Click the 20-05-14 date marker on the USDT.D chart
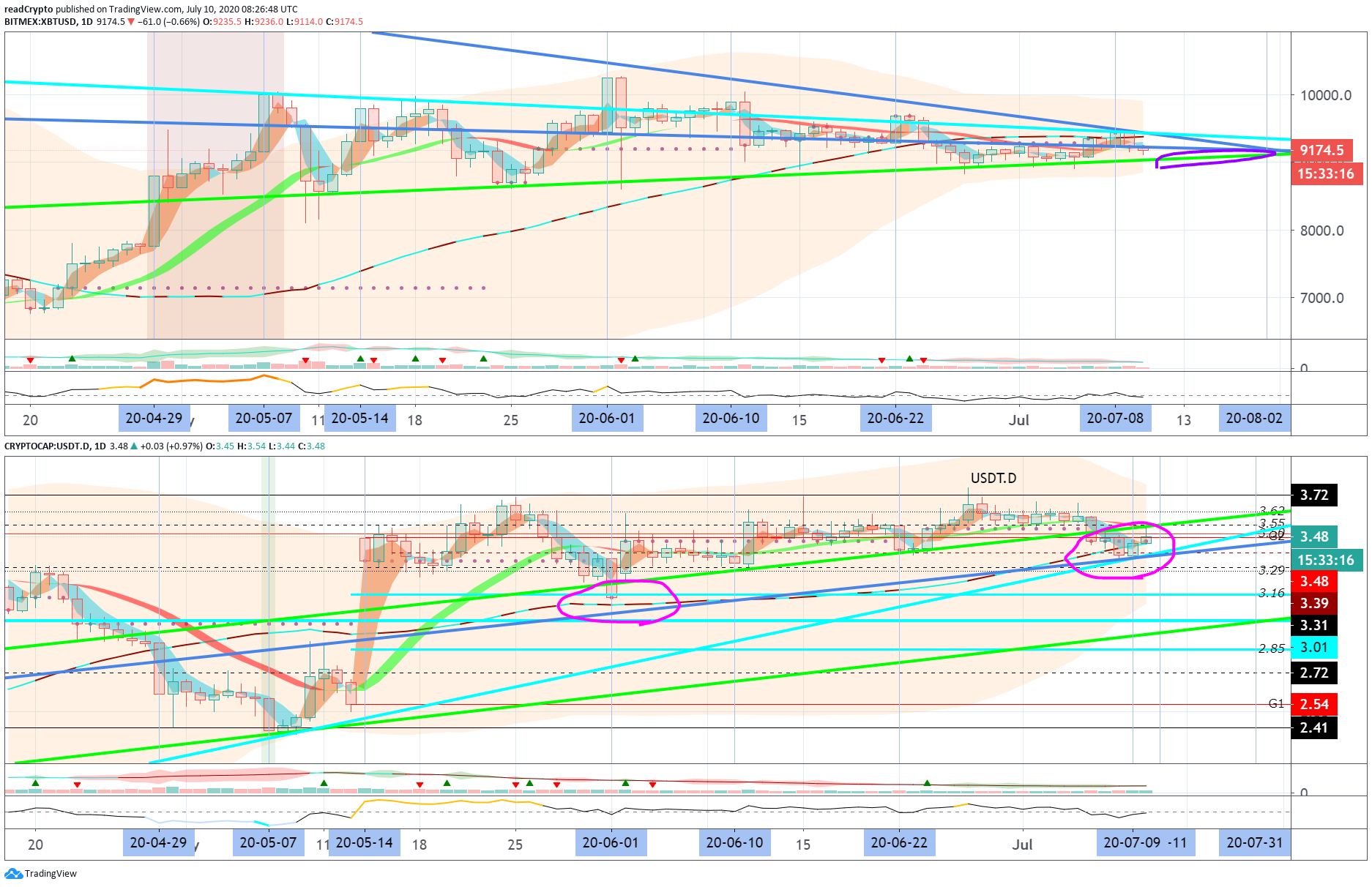This screenshot has height=887, width=1372. click(x=365, y=843)
